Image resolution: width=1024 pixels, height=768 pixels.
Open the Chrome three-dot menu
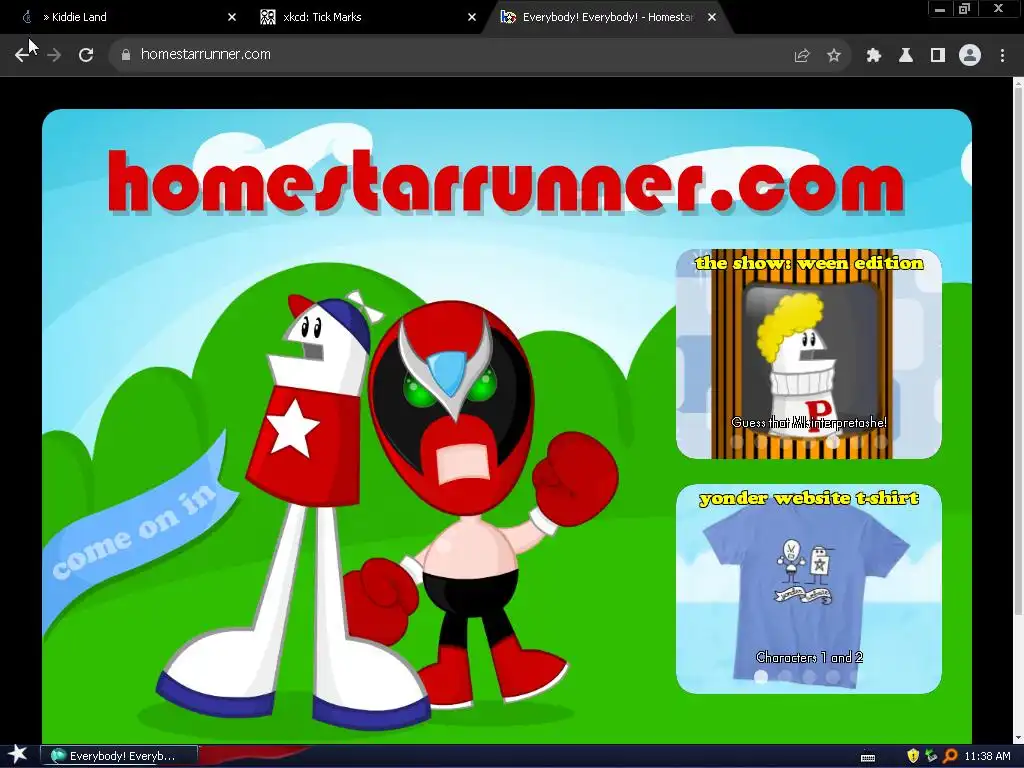click(x=1002, y=55)
